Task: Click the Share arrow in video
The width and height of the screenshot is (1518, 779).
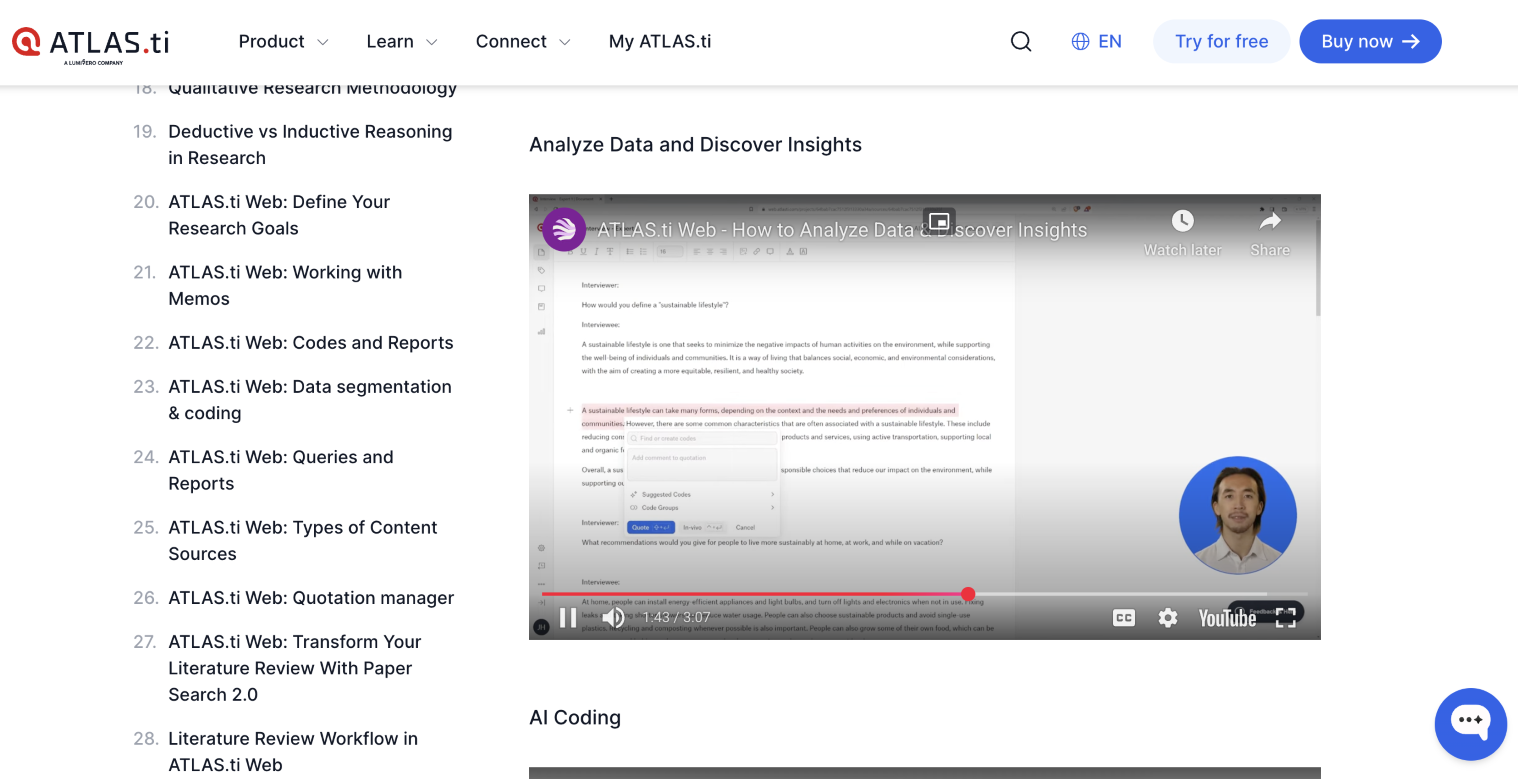Action: tap(1270, 221)
